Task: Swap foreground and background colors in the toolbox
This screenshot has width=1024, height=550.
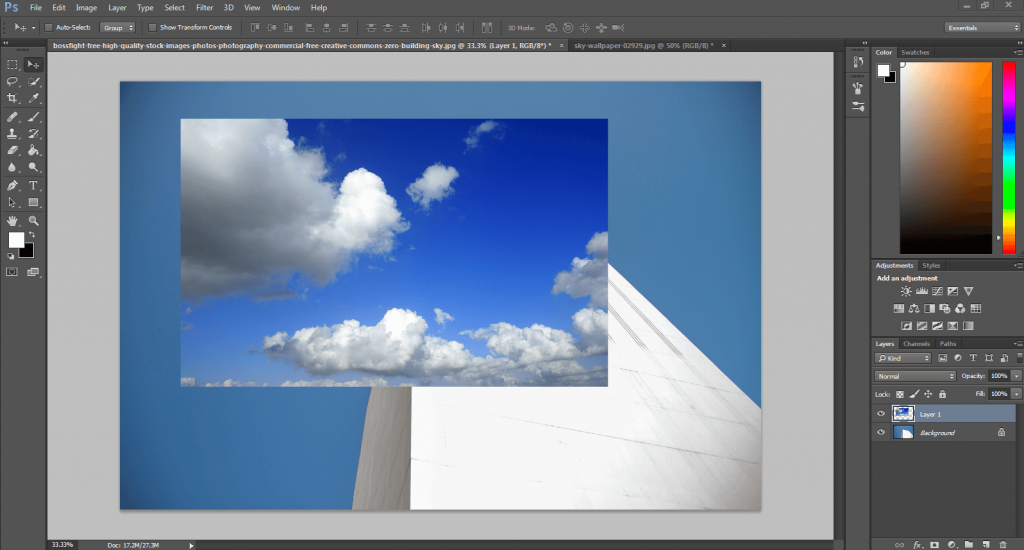Action: pos(31,234)
